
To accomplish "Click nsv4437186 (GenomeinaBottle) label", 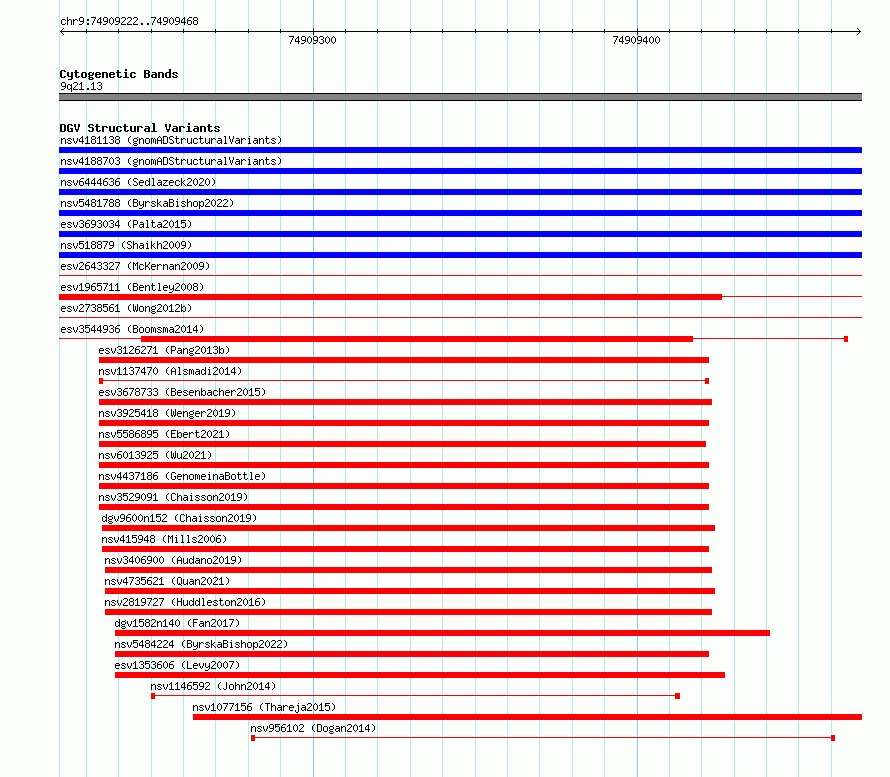I will click(x=182, y=476).
